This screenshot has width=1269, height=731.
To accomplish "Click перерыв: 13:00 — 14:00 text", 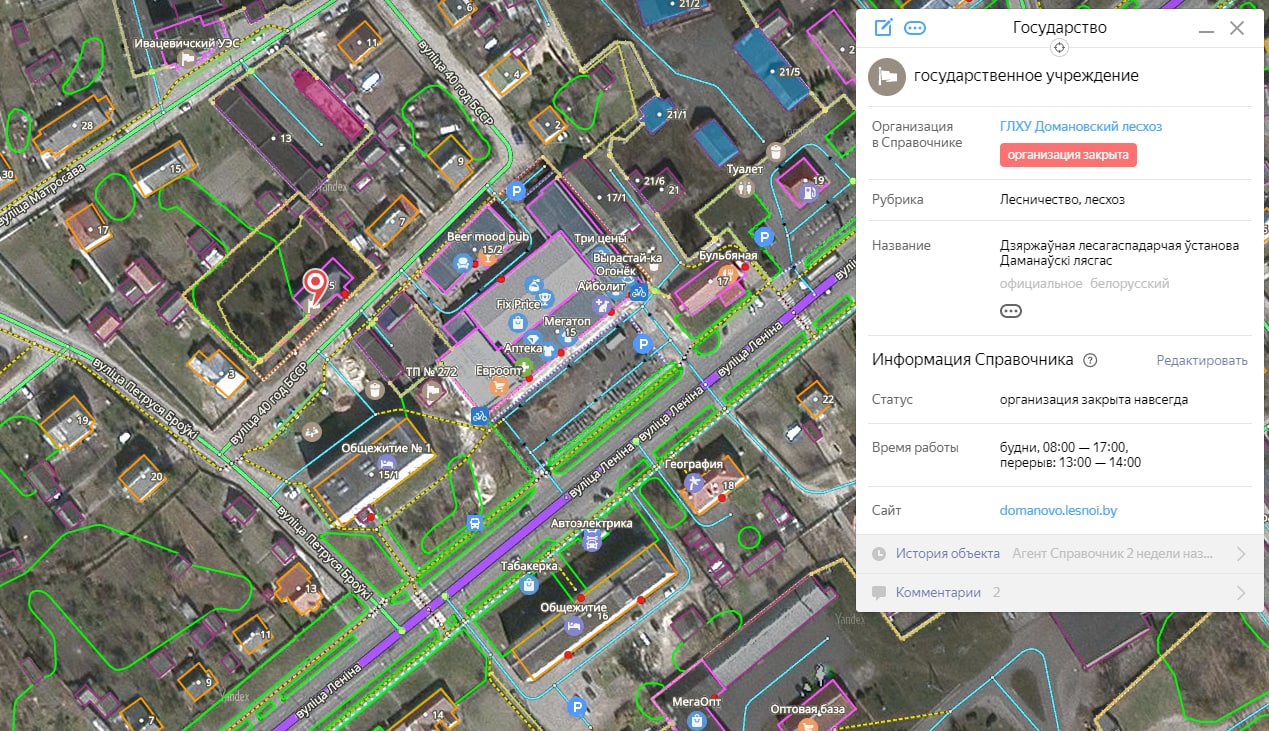I will (x=1070, y=462).
